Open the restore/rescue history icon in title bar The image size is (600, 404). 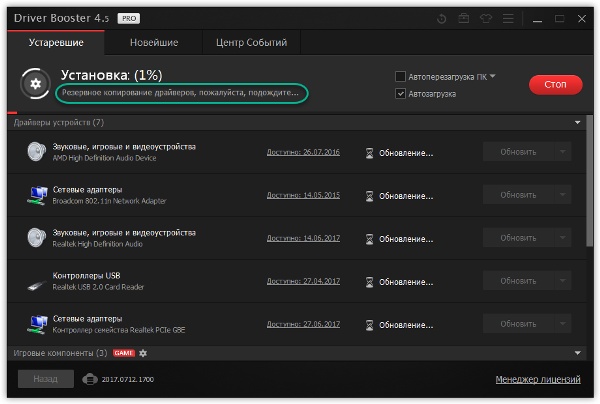tap(442, 18)
